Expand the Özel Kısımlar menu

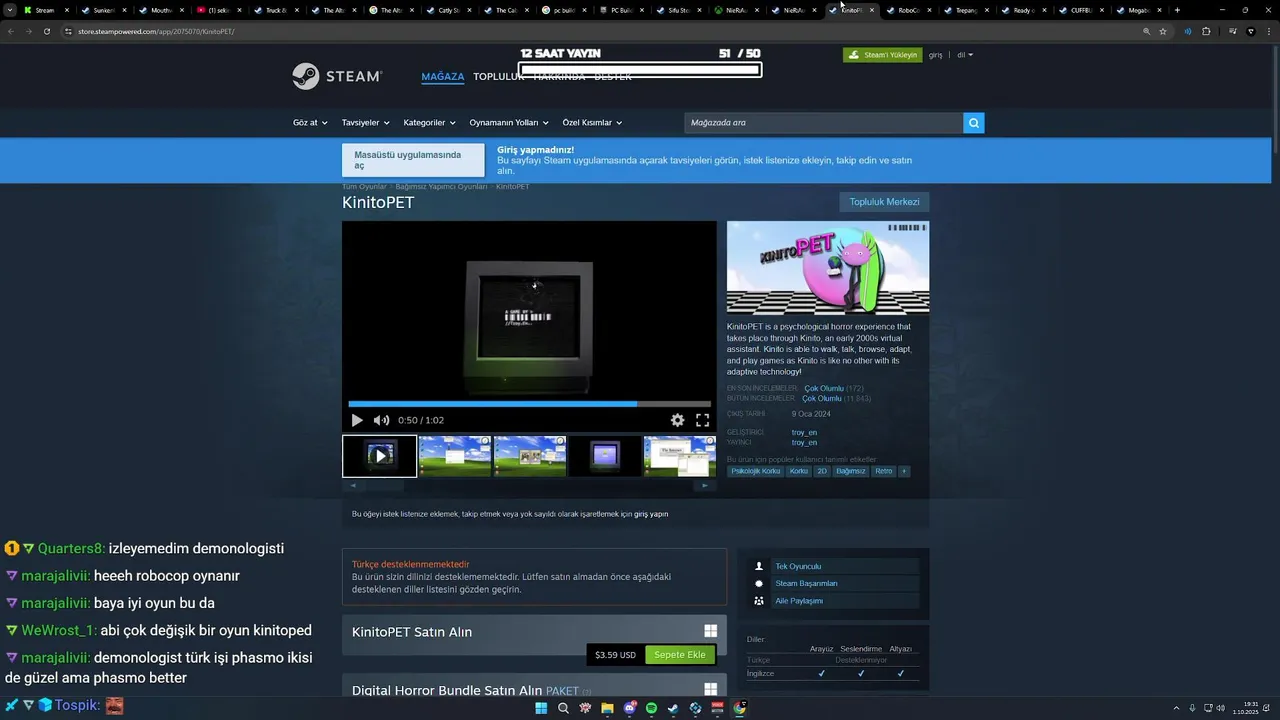592,122
